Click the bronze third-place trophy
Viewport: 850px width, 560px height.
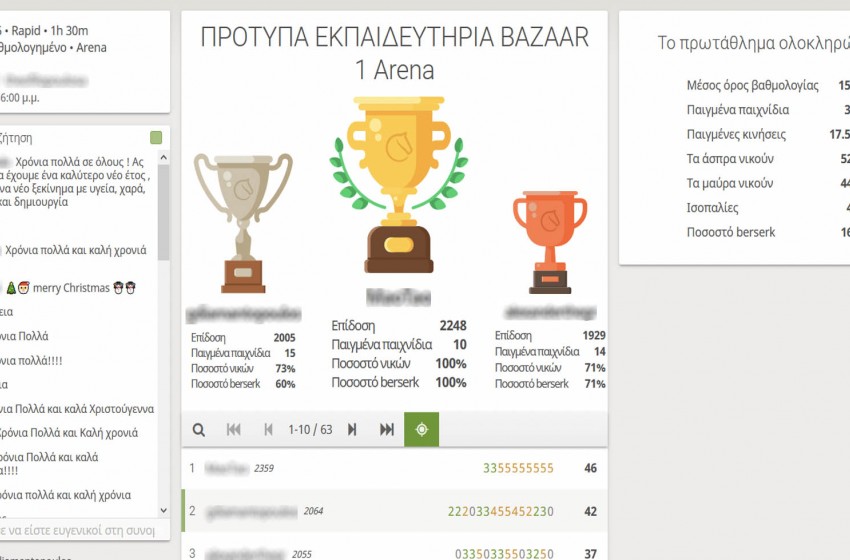point(550,242)
